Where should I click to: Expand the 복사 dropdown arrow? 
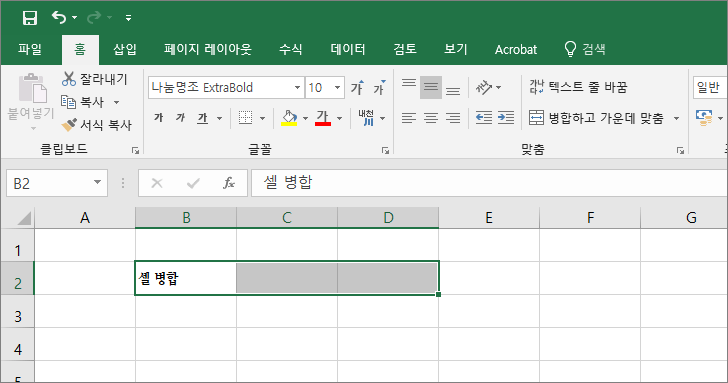[x=117, y=102]
